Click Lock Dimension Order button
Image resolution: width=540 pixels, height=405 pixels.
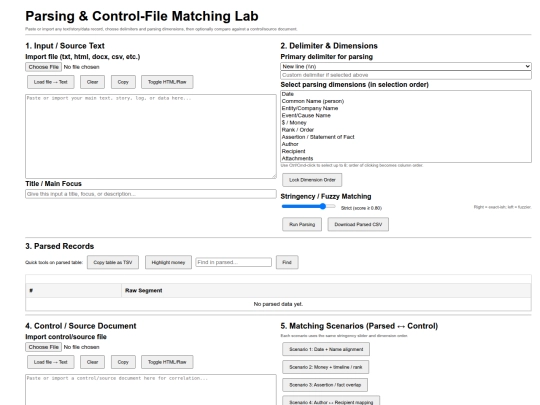312,180
